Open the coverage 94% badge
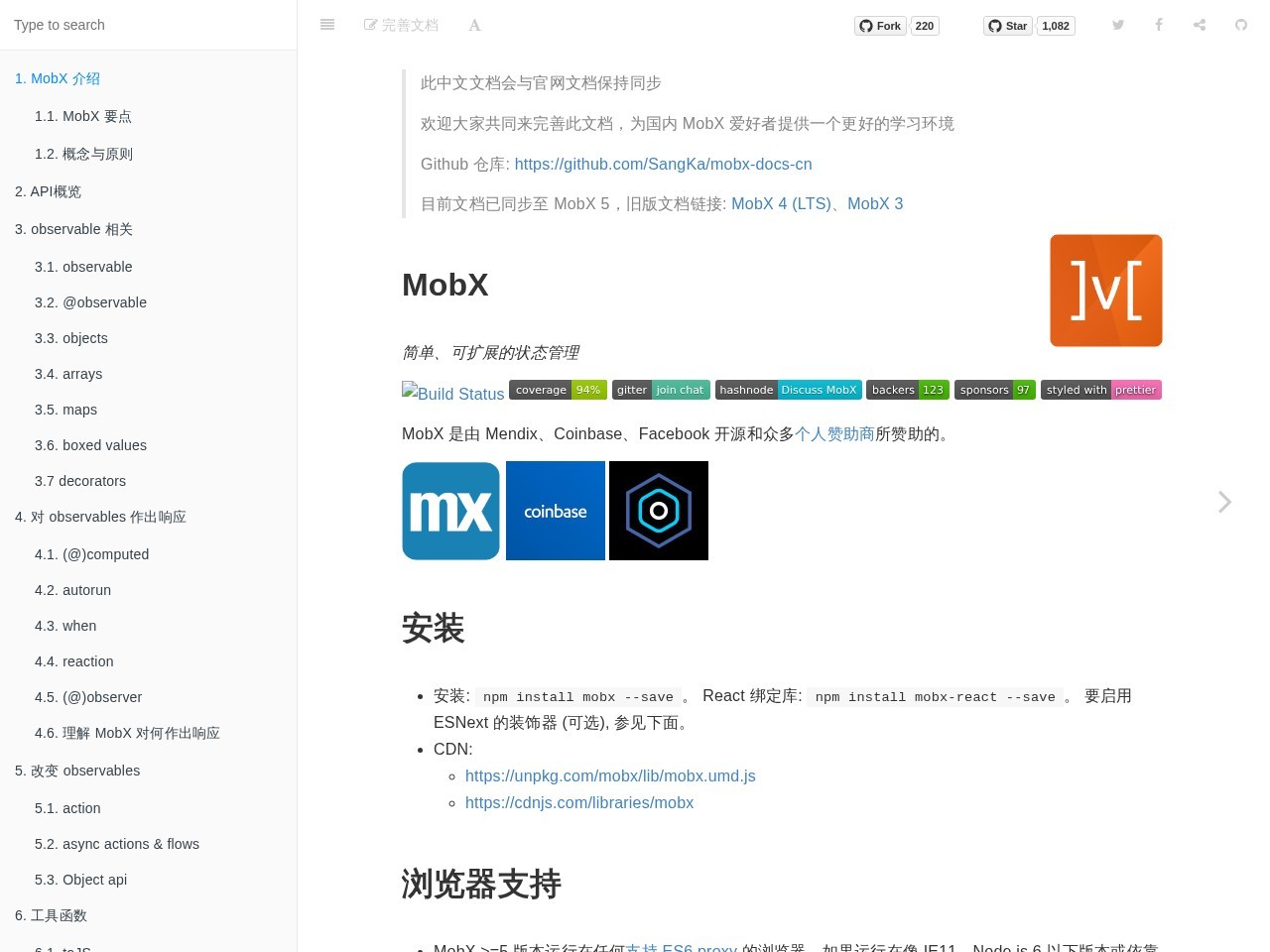 [558, 390]
